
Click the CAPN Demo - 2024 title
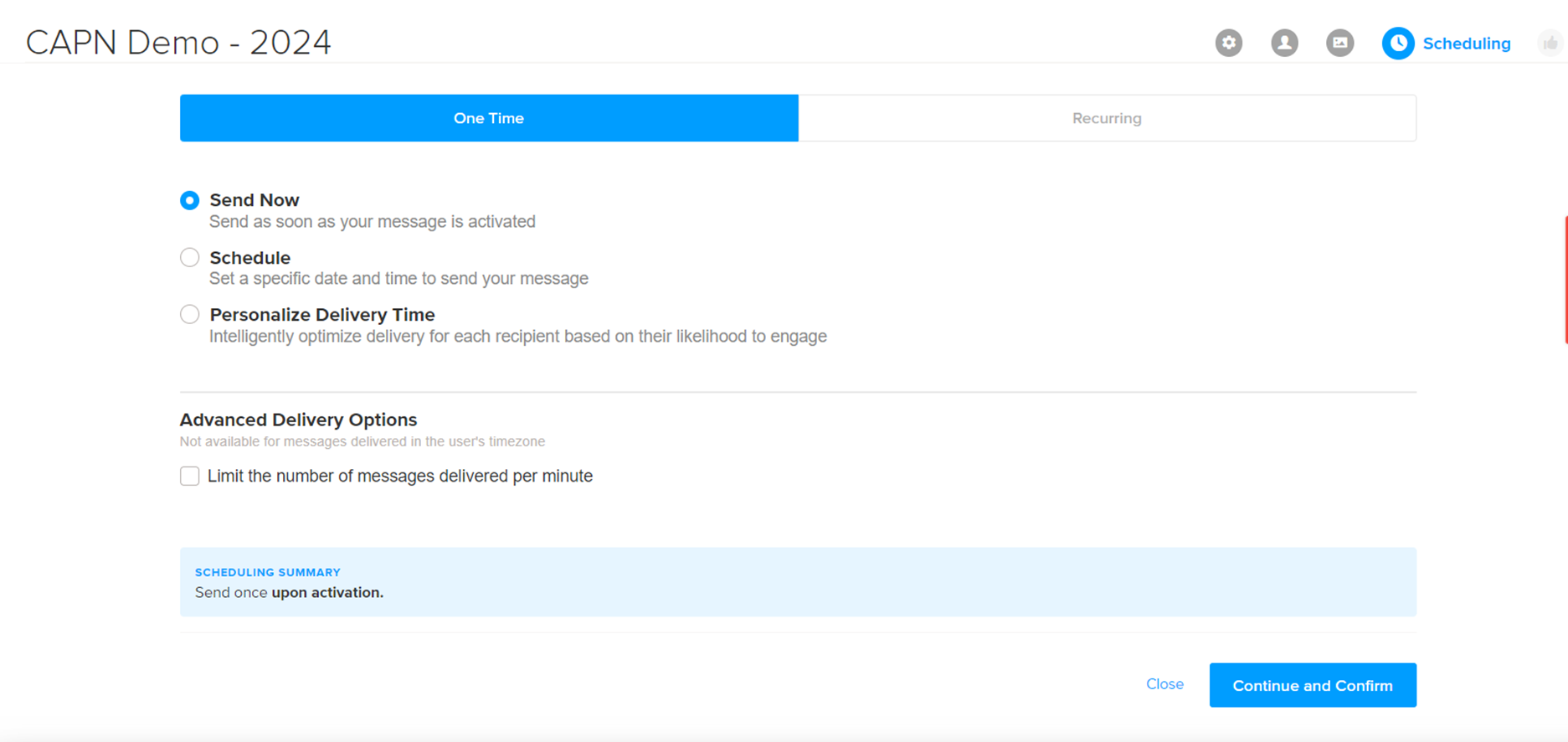tap(178, 43)
